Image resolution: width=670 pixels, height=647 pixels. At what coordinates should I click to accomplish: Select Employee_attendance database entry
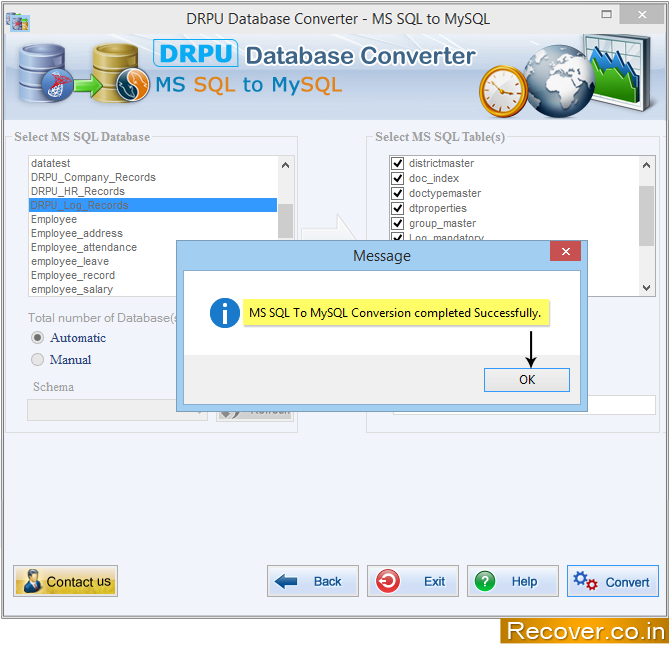coord(103,247)
